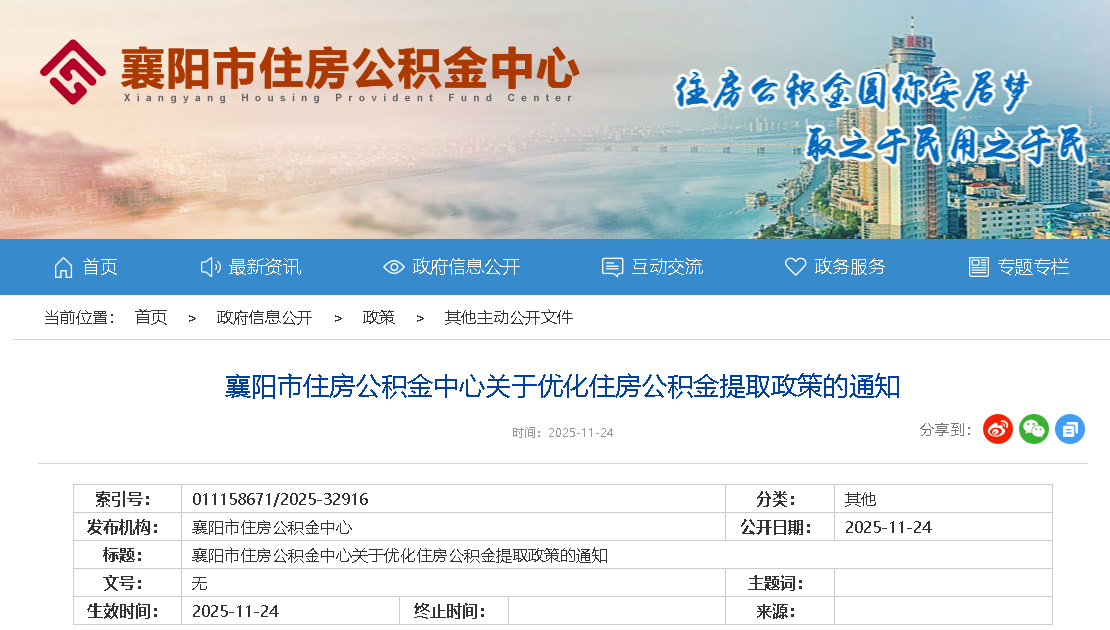Open the 首页 navigation menu item

(100, 267)
